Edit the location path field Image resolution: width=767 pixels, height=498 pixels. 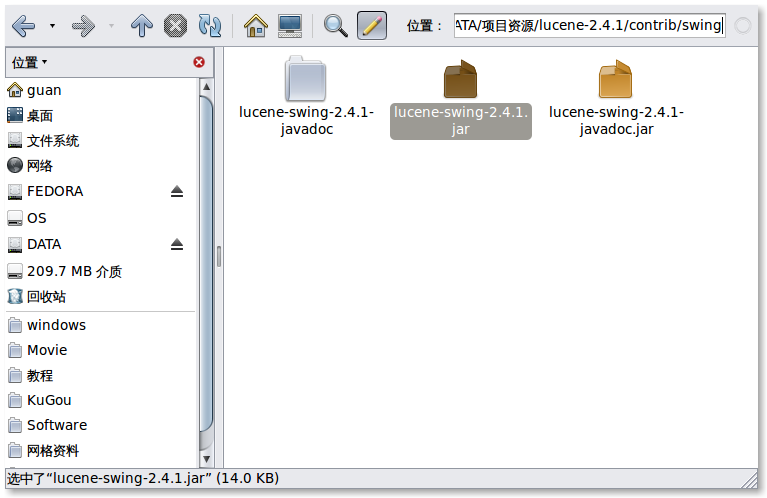589,25
